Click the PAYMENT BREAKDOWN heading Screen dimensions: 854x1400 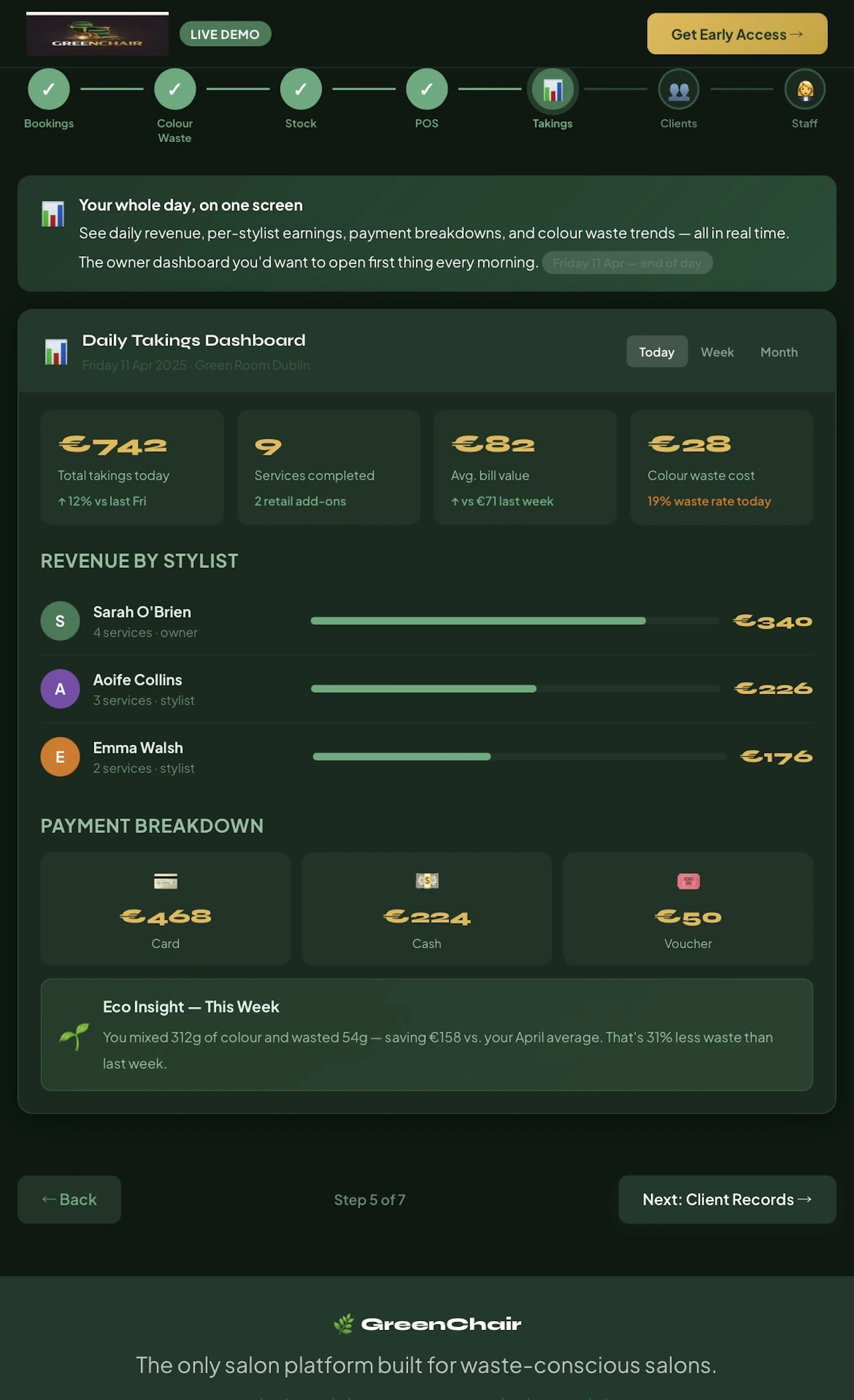point(152,825)
